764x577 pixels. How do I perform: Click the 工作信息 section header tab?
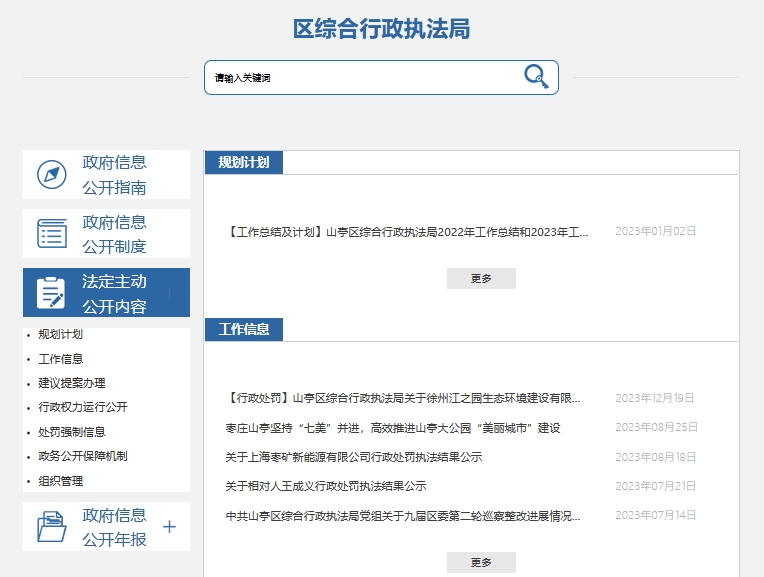[x=244, y=329]
